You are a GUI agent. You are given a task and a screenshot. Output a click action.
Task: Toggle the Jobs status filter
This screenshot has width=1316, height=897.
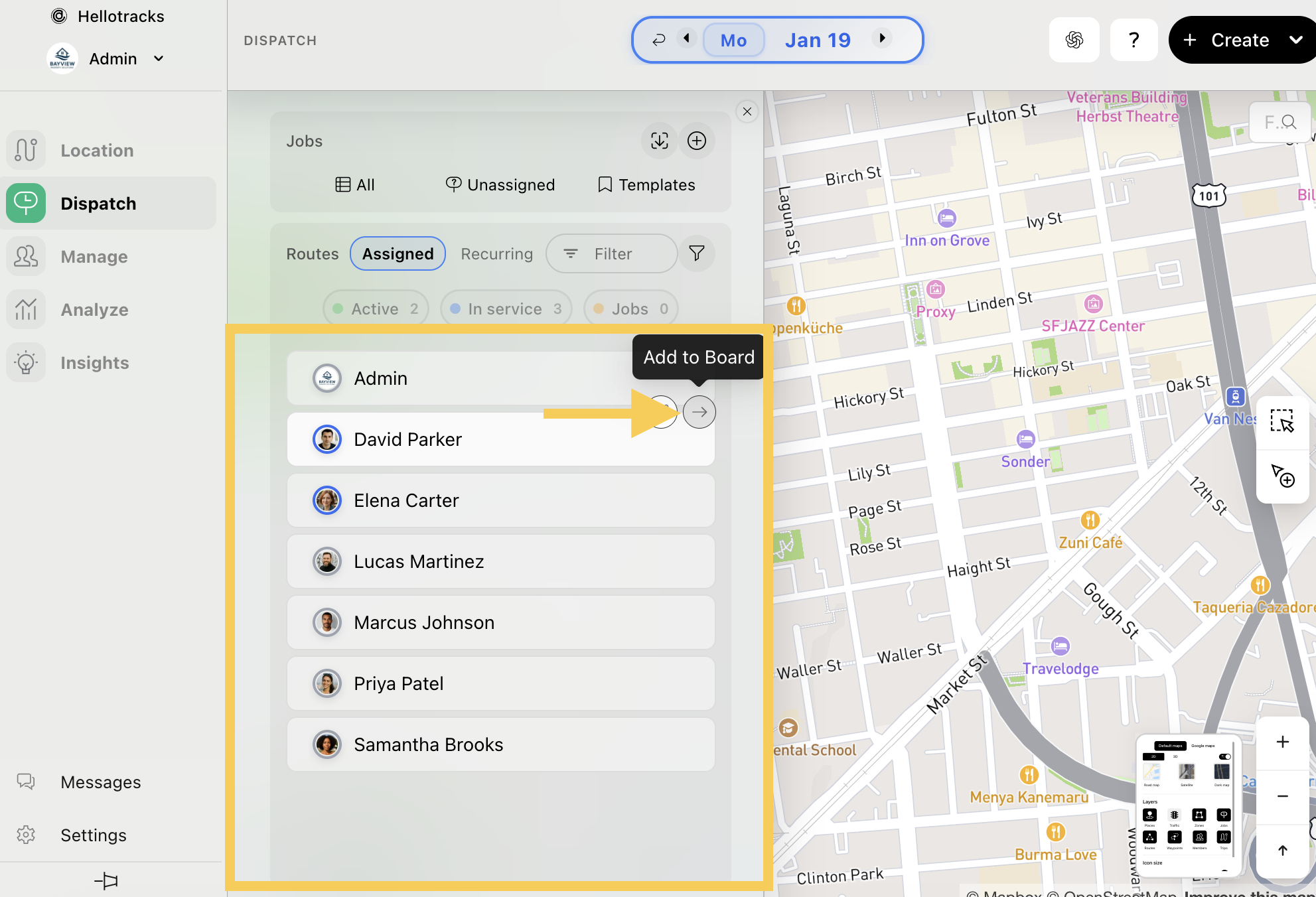coord(630,309)
